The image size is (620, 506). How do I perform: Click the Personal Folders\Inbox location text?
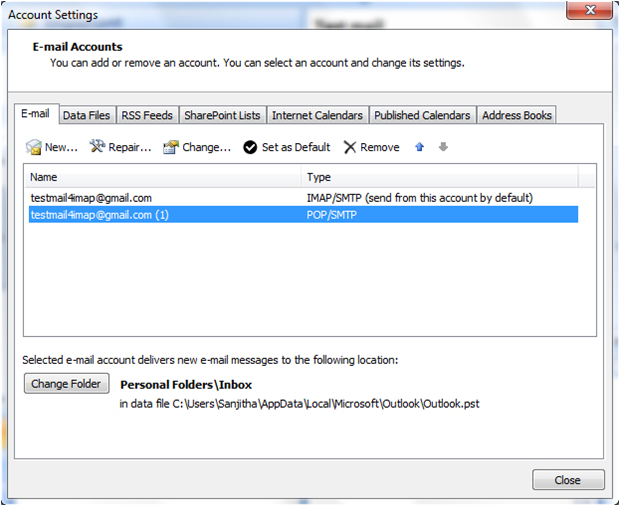tap(186, 385)
